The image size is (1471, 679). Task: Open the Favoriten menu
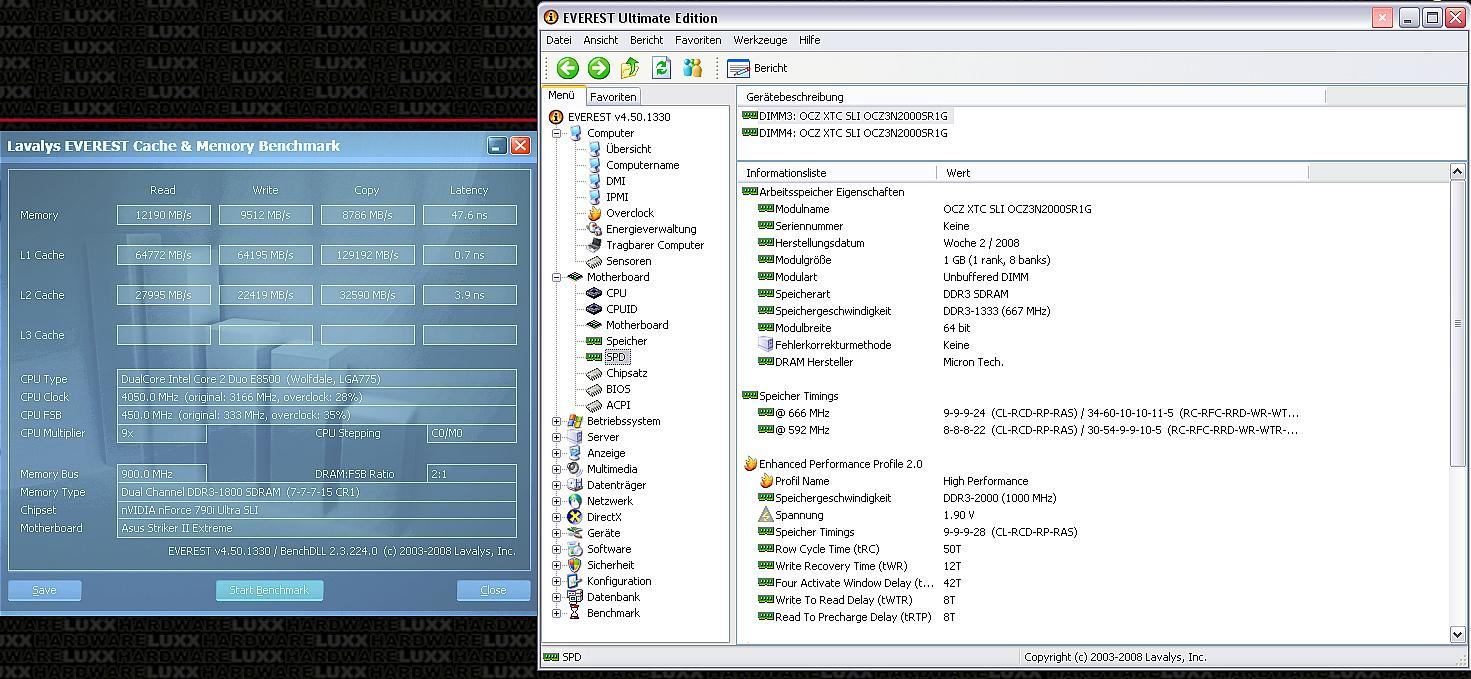[x=698, y=40]
